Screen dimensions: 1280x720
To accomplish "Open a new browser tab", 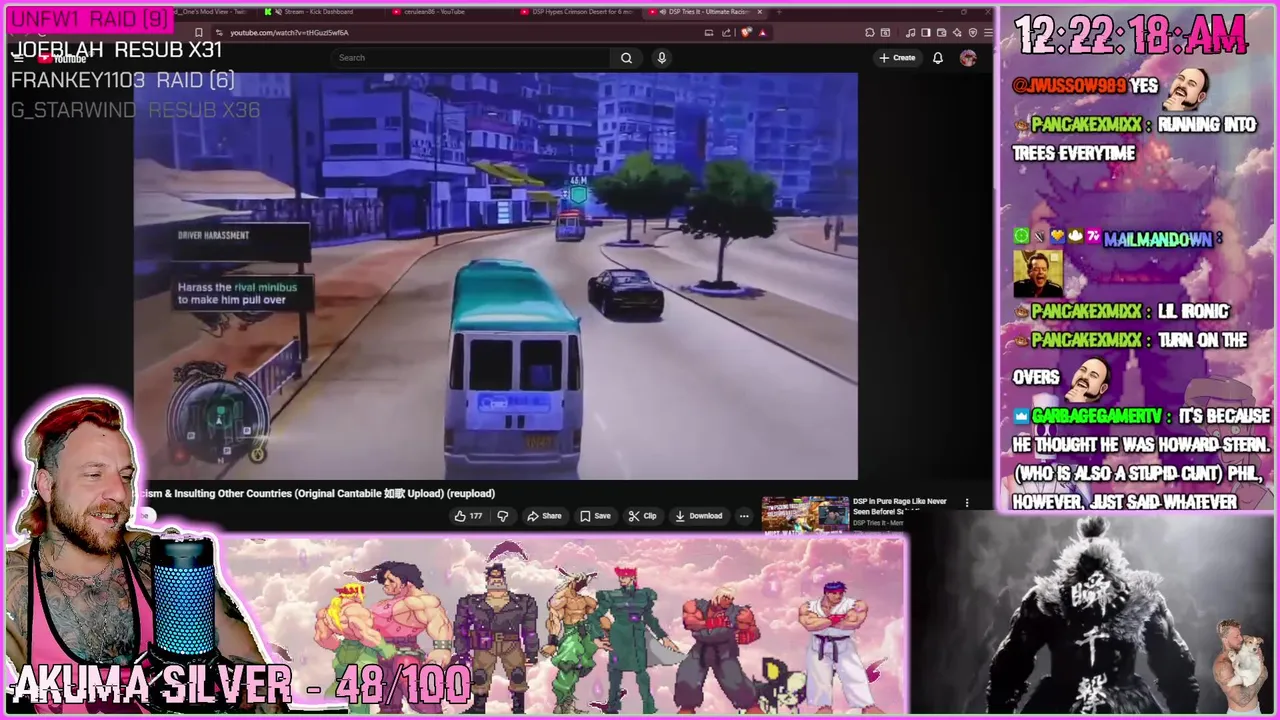I will tap(779, 12).
